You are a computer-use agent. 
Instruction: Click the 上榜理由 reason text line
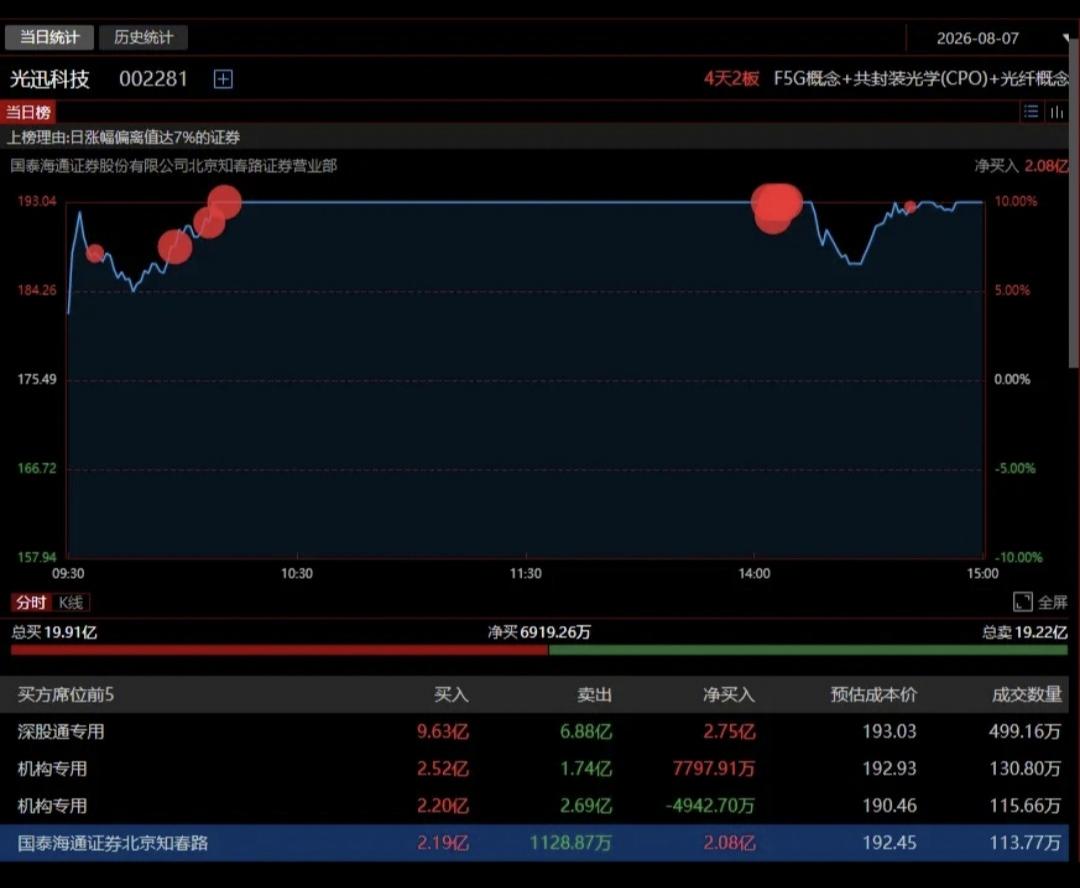click(x=123, y=137)
